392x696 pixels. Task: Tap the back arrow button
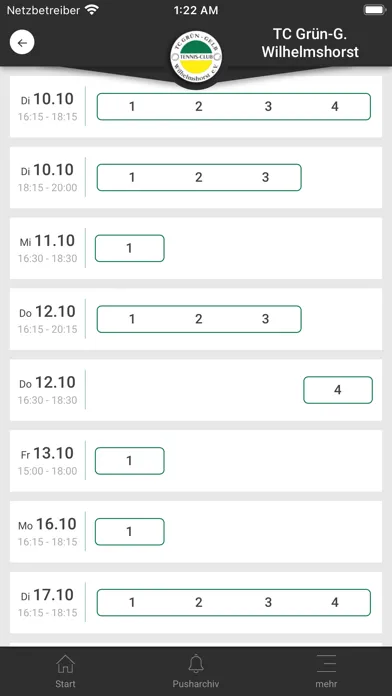coord(22,43)
